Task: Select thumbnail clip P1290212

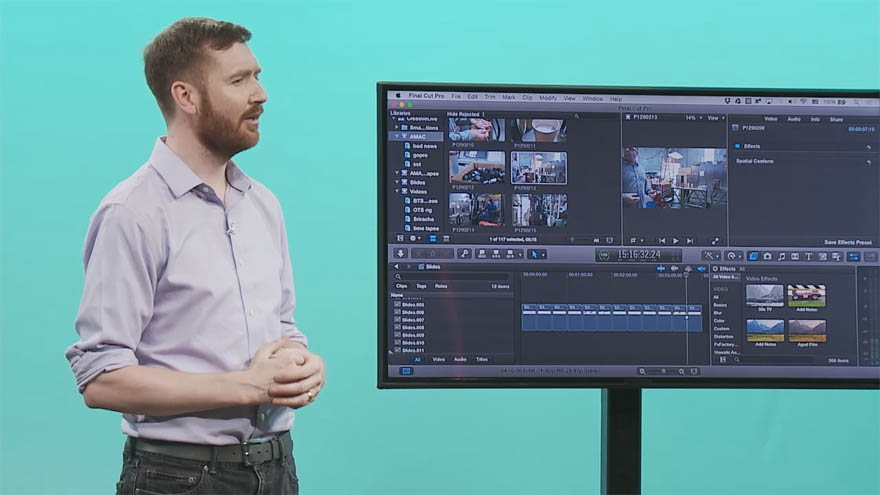Action: click(477, 167)
